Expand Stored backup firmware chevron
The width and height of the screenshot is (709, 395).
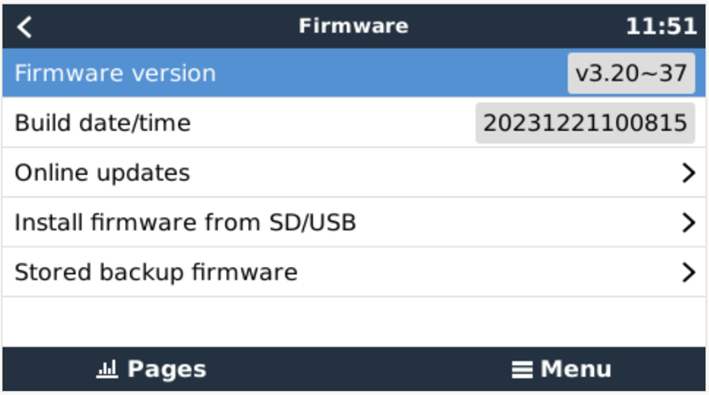coord(688,272)
